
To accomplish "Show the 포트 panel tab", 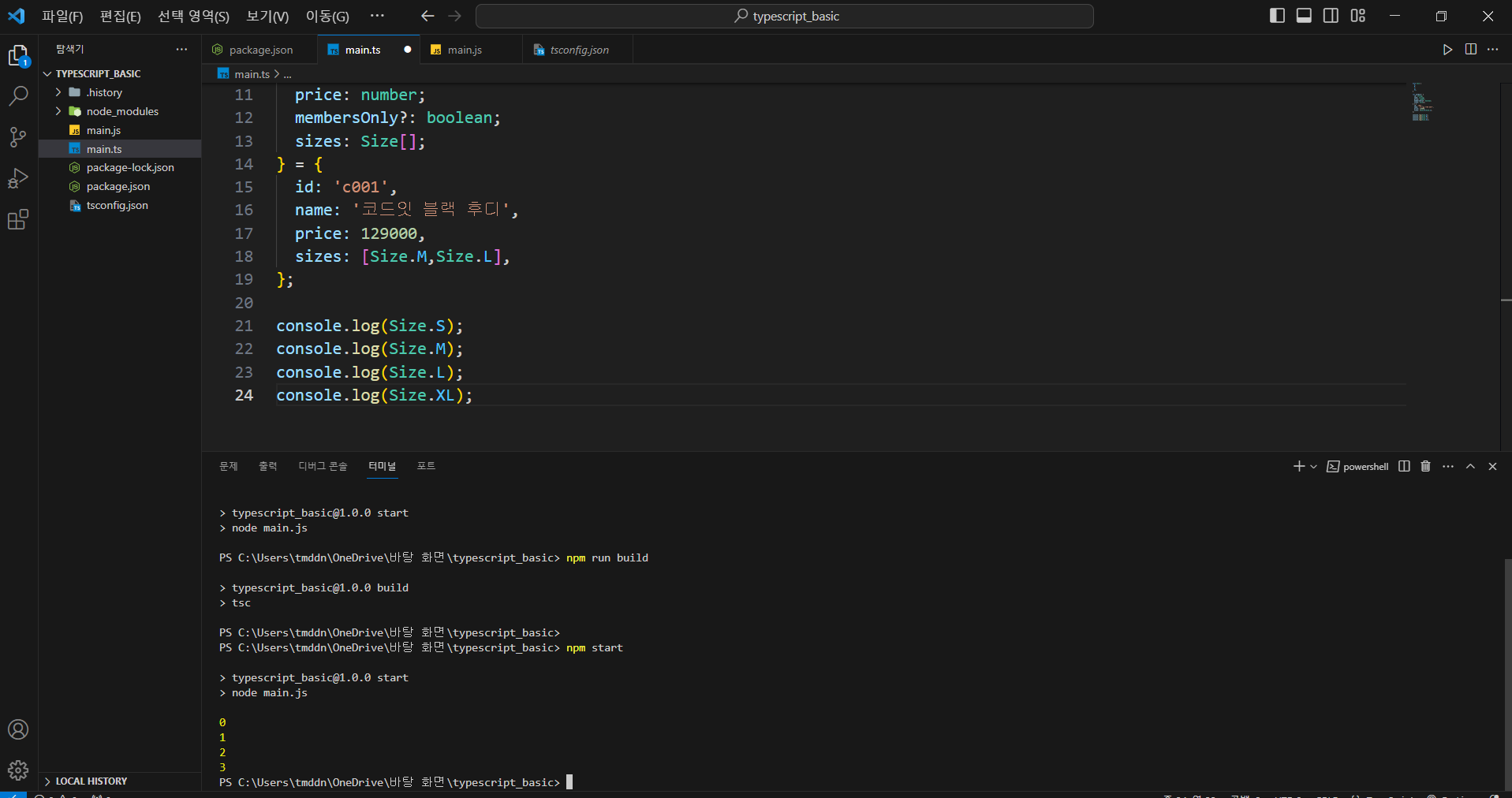I will tap(426, 466).
